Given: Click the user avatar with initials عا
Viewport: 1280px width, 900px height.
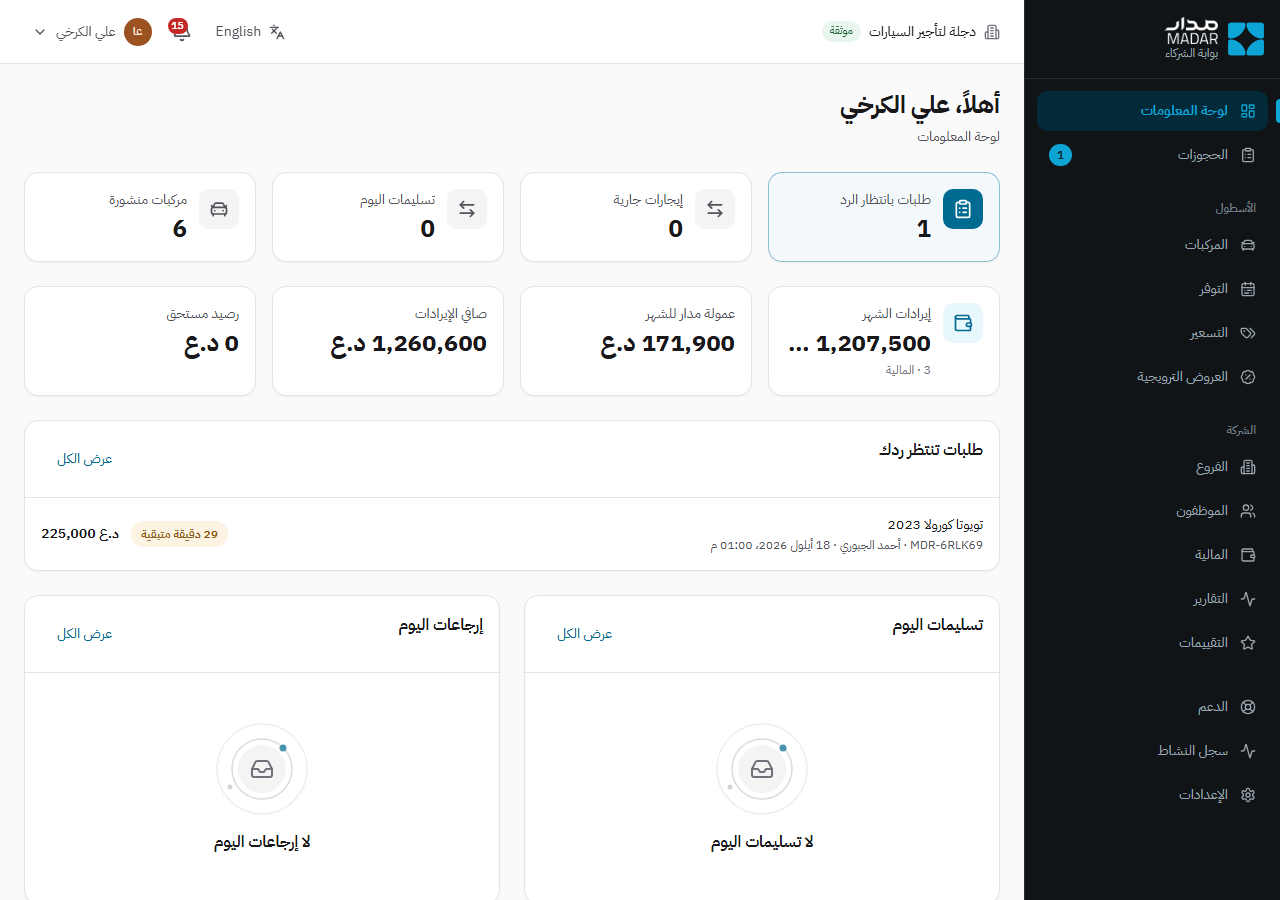Looking at the screenshot, I should [138, 32].
